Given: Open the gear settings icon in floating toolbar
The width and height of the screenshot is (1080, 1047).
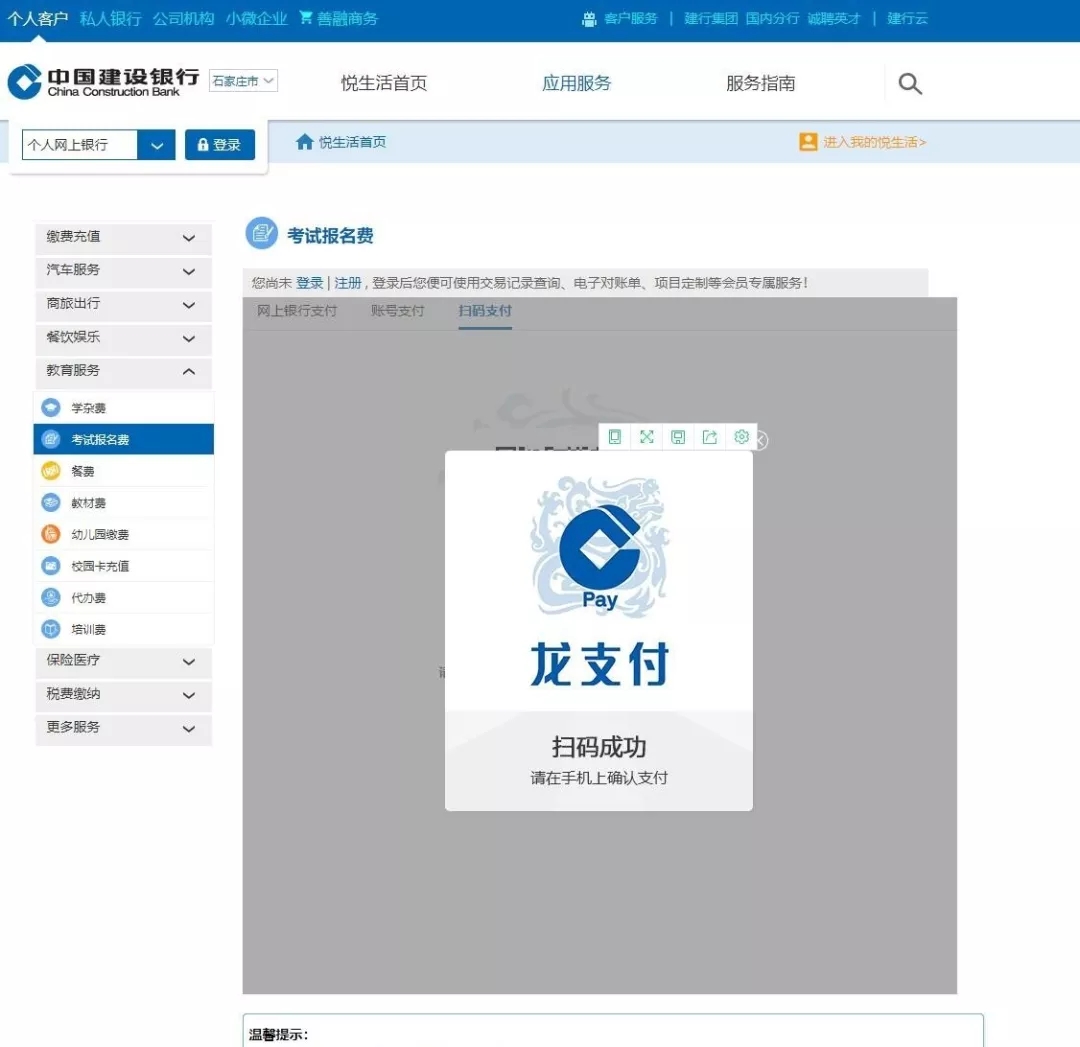Looking at the screenshot, I should point(741,437).
